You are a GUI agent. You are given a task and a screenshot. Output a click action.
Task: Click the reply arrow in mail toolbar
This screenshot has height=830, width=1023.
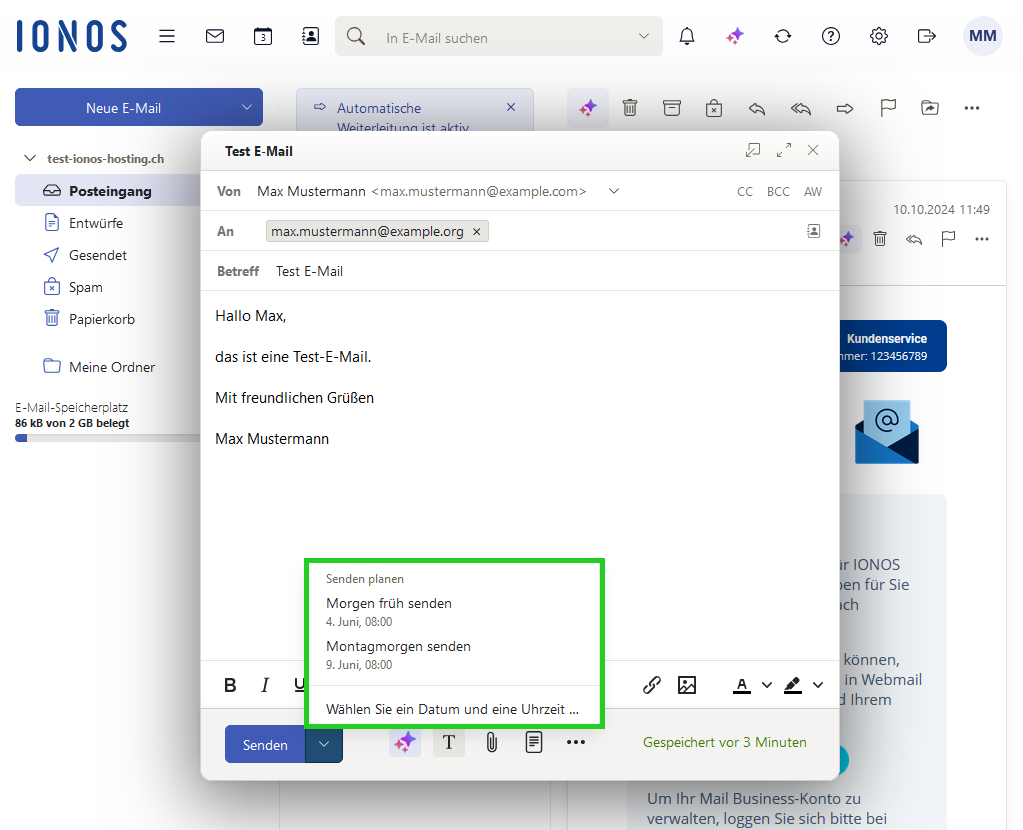coord(757,108)
